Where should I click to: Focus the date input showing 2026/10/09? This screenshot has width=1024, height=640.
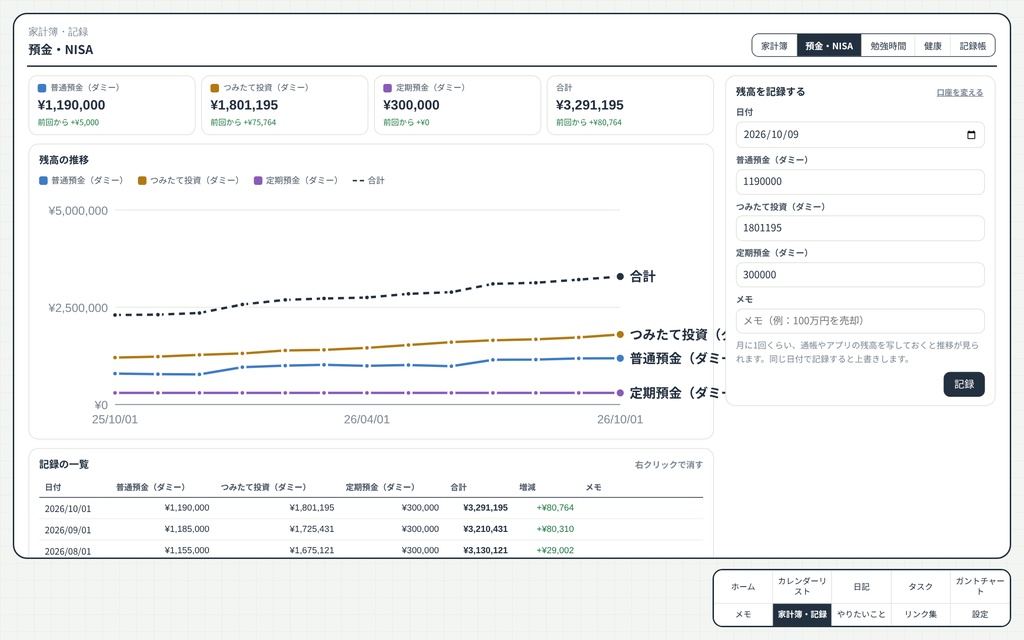[860, 135]
